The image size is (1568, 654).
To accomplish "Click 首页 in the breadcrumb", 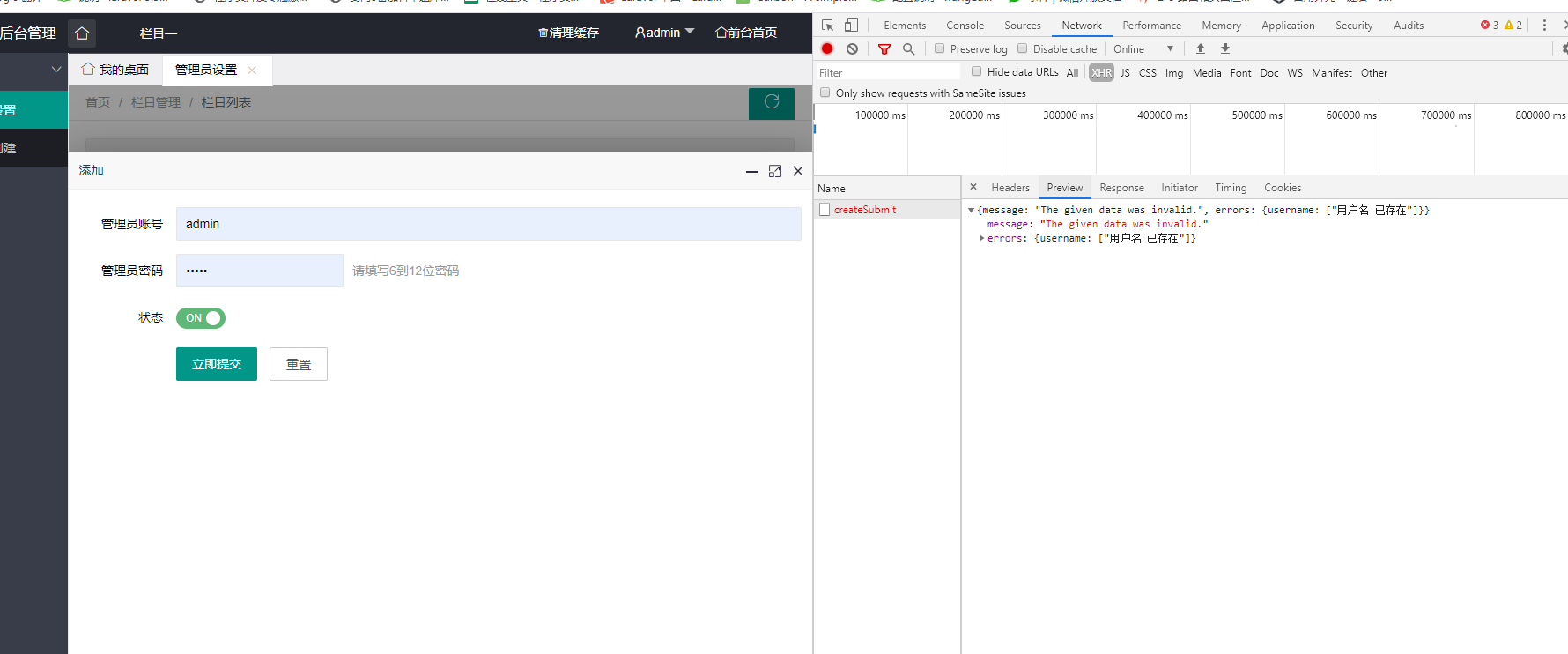I will tap(98, 102).
